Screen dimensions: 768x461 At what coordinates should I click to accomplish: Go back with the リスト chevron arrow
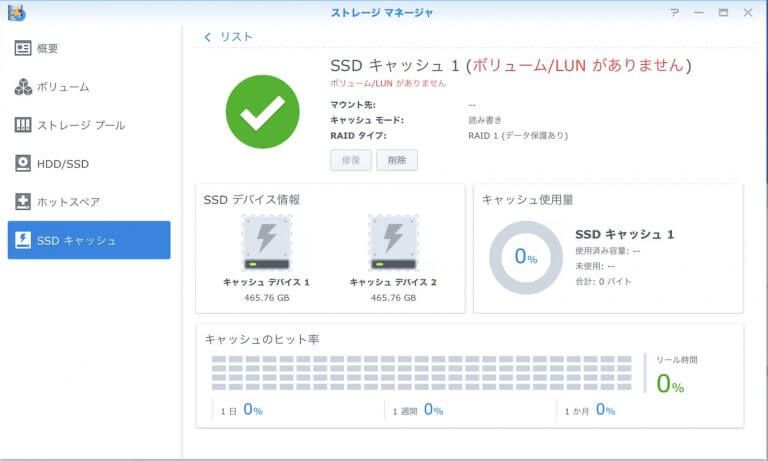point(208,37)
